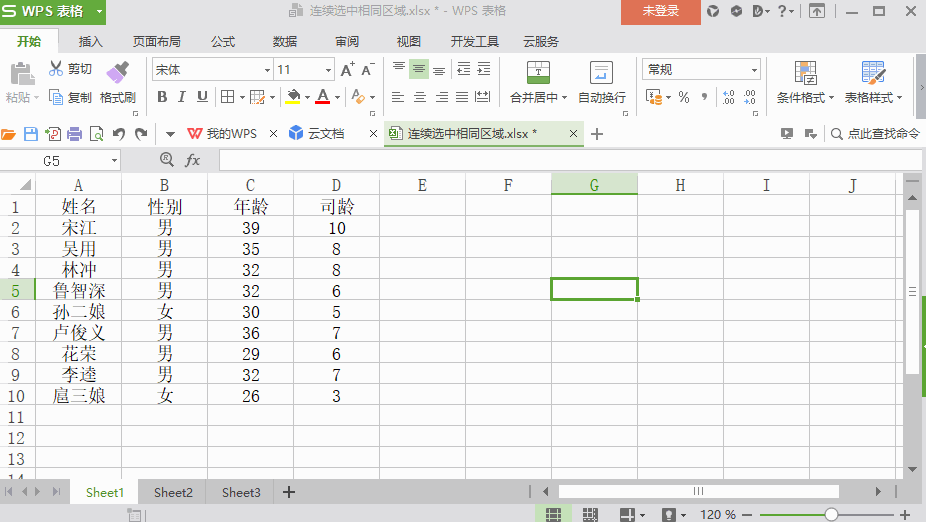Click the Cut scissors icon
This screenshot has height=522, width=926.
click(x=56, y=68)
